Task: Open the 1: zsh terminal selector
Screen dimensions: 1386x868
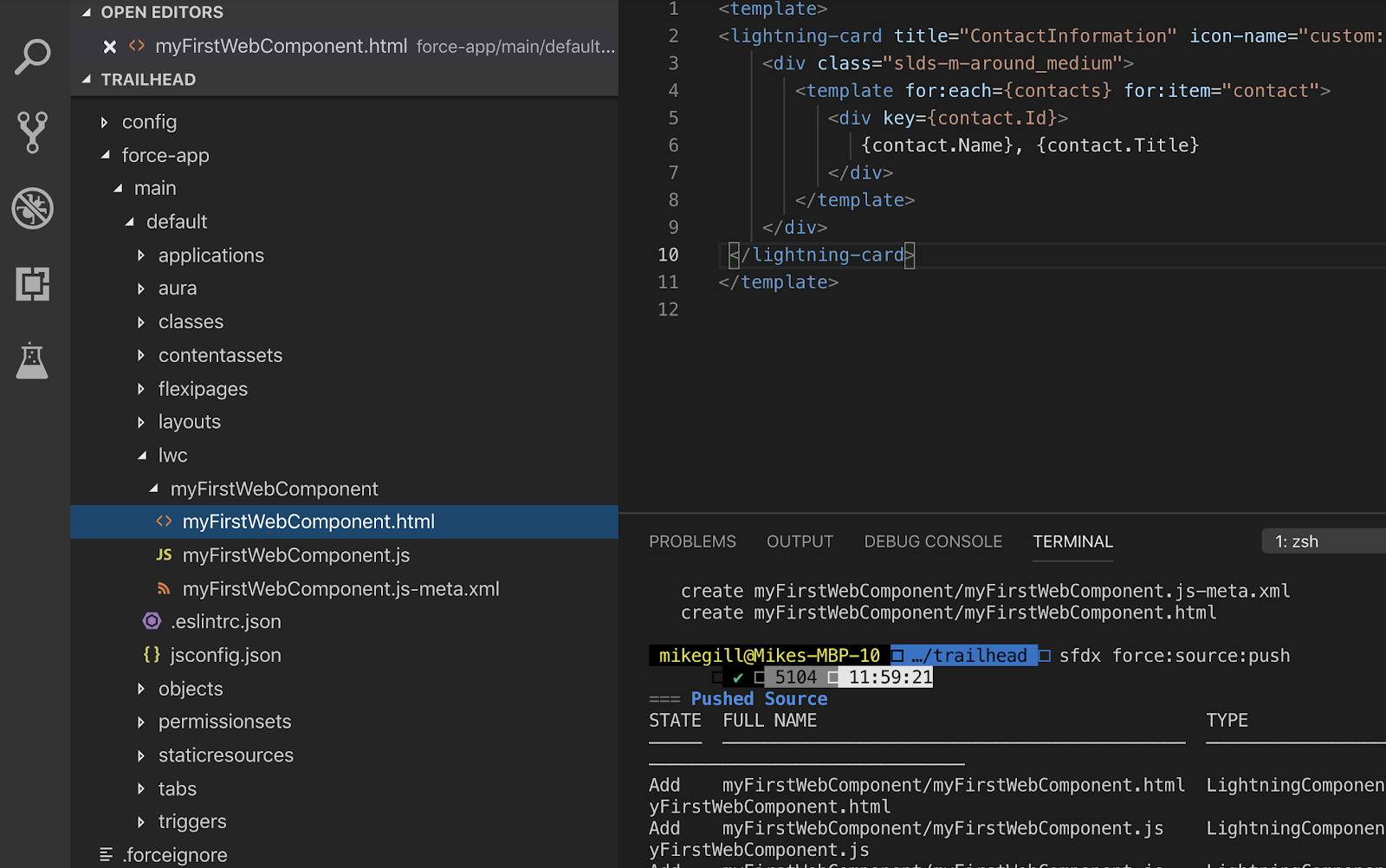Action: tap(1297, 541)
